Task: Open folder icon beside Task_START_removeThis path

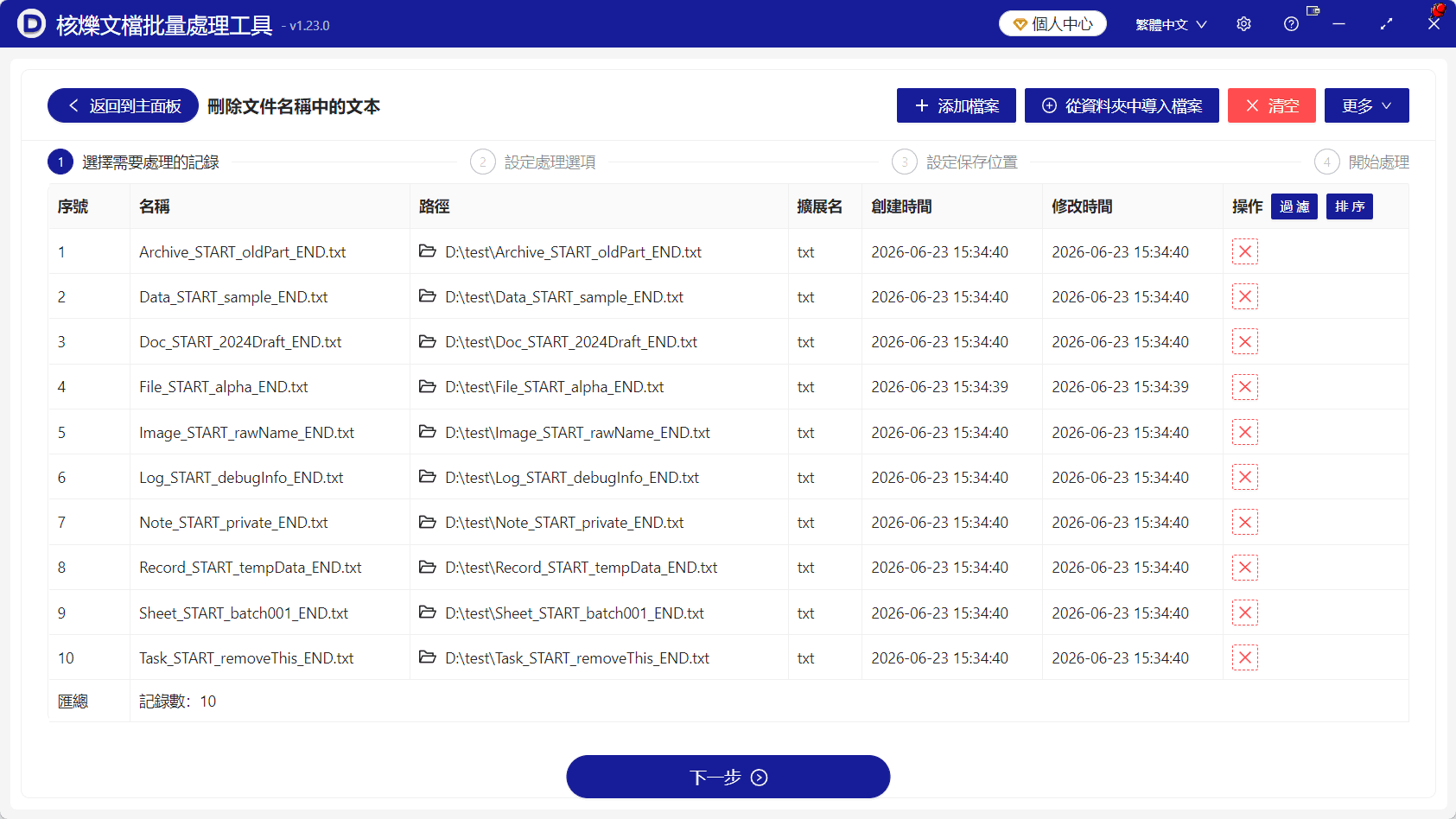Action: pyautogui.click(x=427, y=657)
